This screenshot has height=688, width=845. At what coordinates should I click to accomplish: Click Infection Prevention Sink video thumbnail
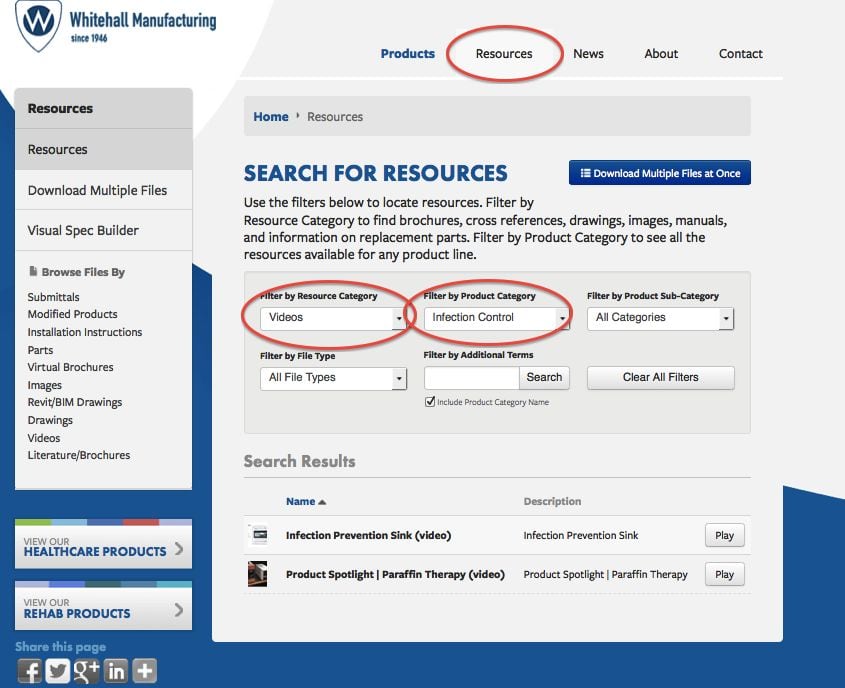[259, 535]
